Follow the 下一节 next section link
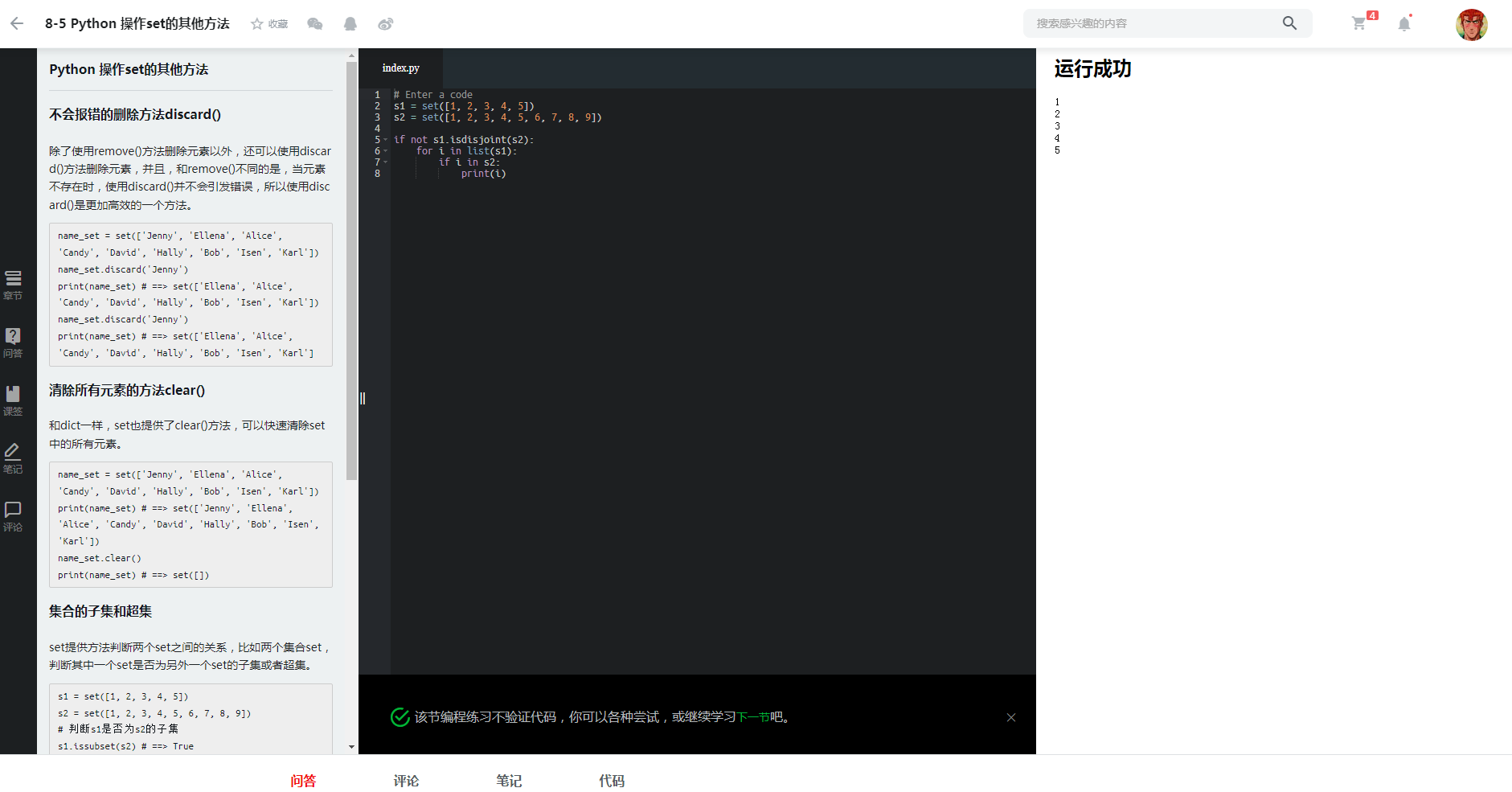Image resolution: width=1512 pixels, height=792 pixels. [753, 717]
